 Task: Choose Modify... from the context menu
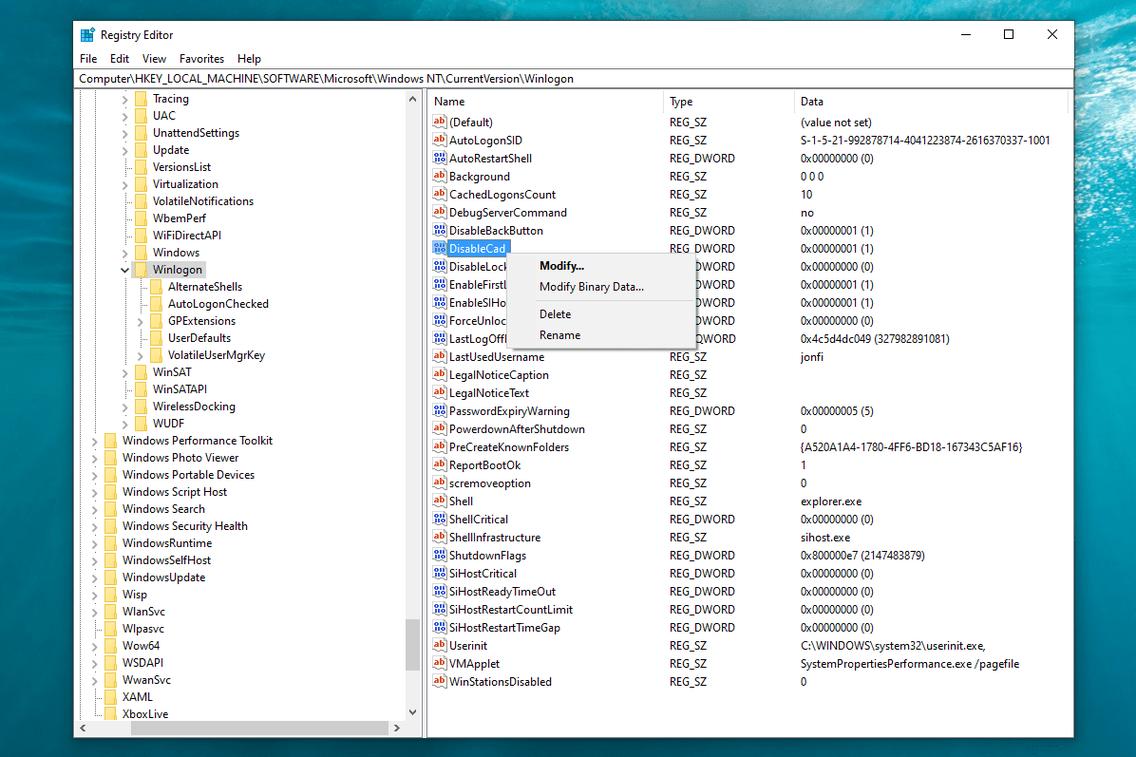561,266
